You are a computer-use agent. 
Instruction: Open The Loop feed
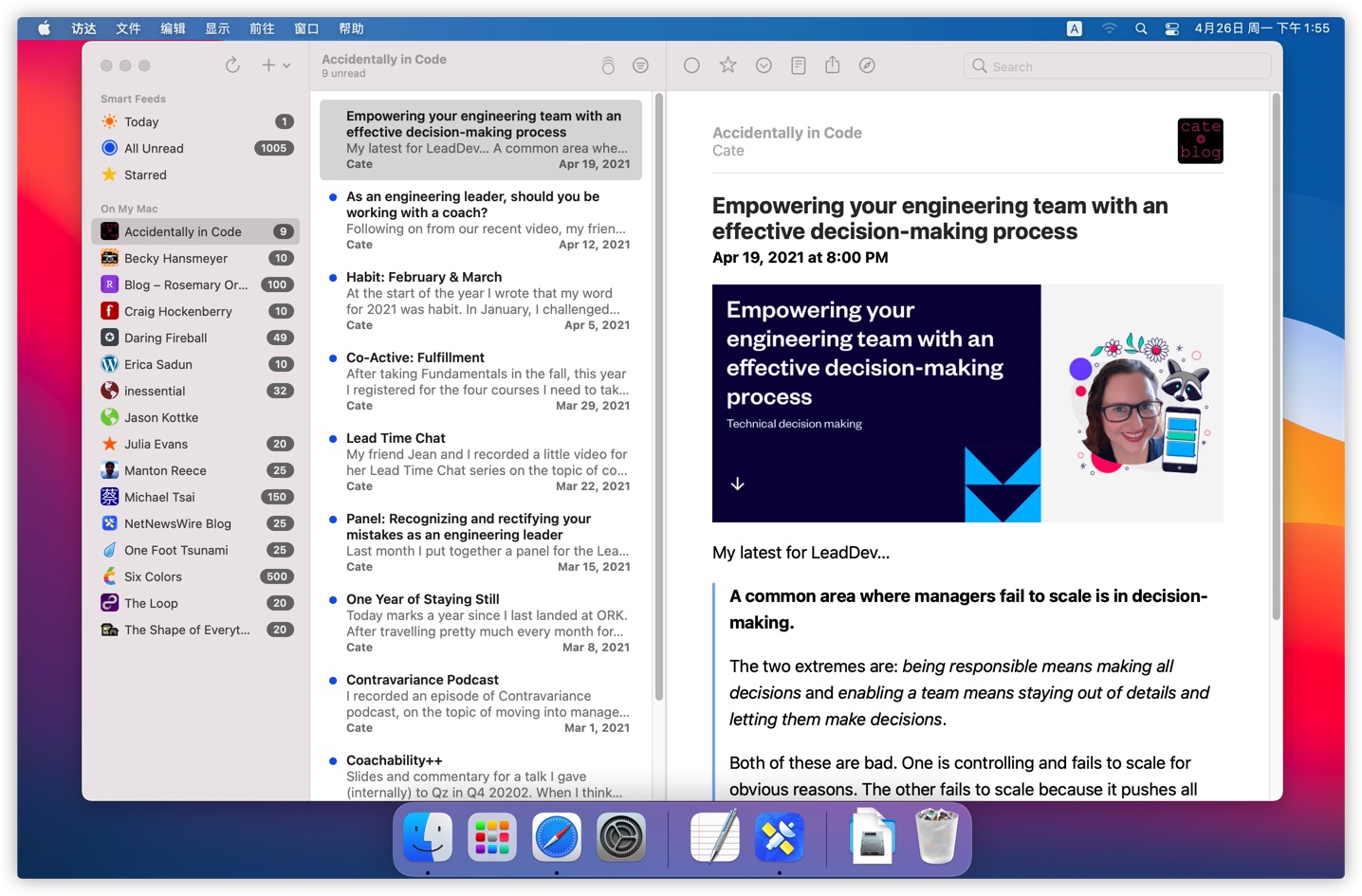(197, 603)
